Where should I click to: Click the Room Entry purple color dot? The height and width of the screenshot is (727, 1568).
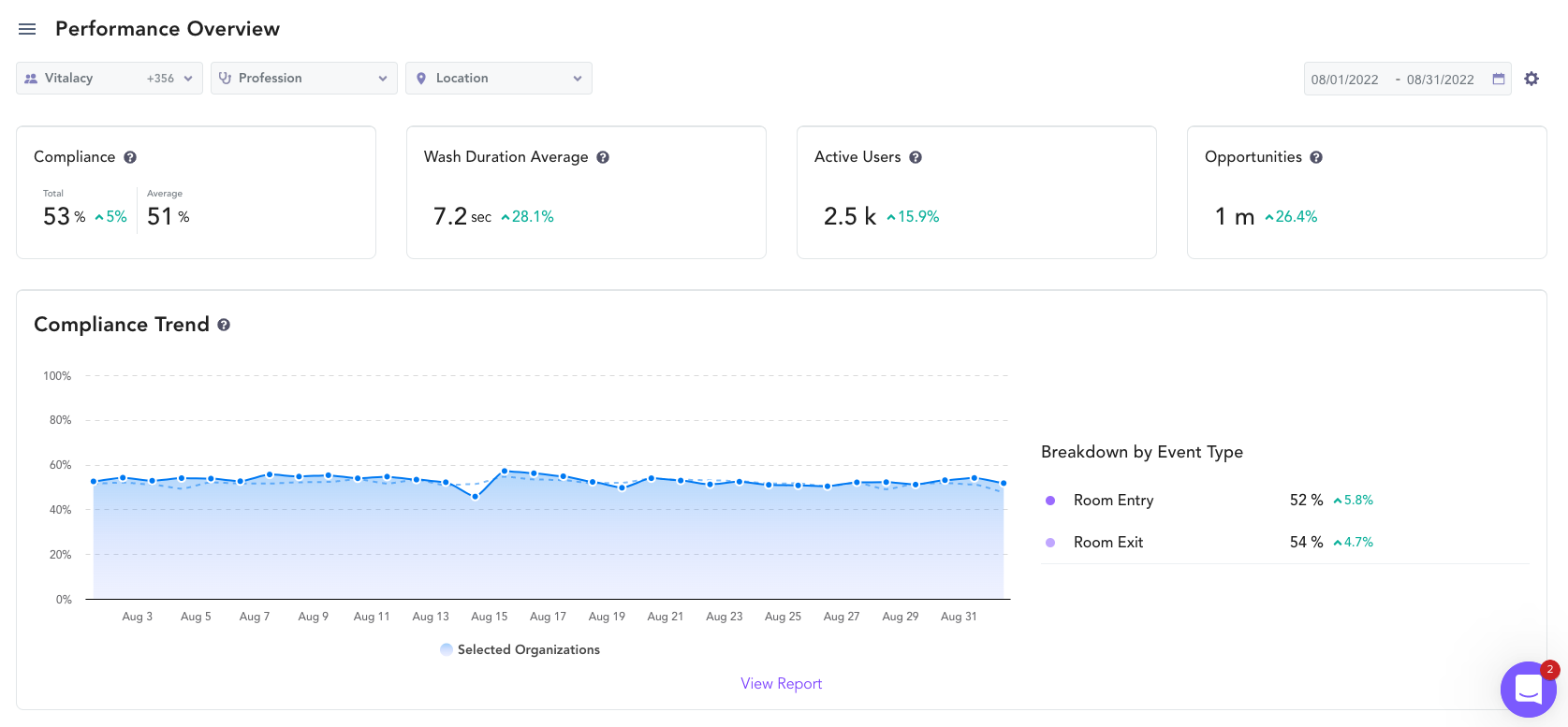coord(1050,501)
